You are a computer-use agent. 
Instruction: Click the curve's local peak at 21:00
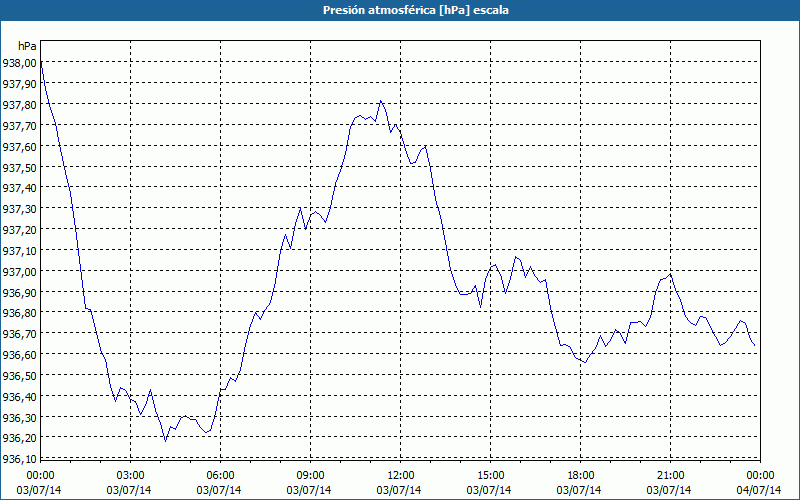(670, 274)
